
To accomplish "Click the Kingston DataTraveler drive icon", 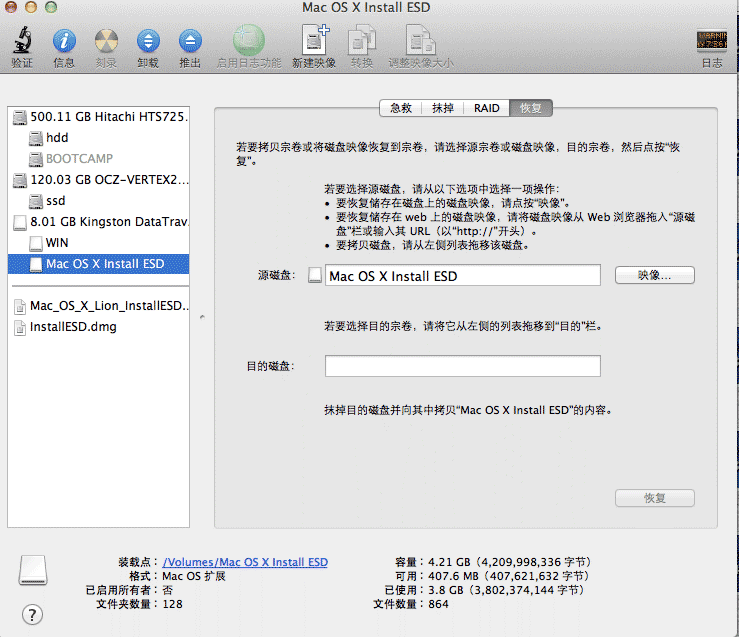I will coord(20,222).
